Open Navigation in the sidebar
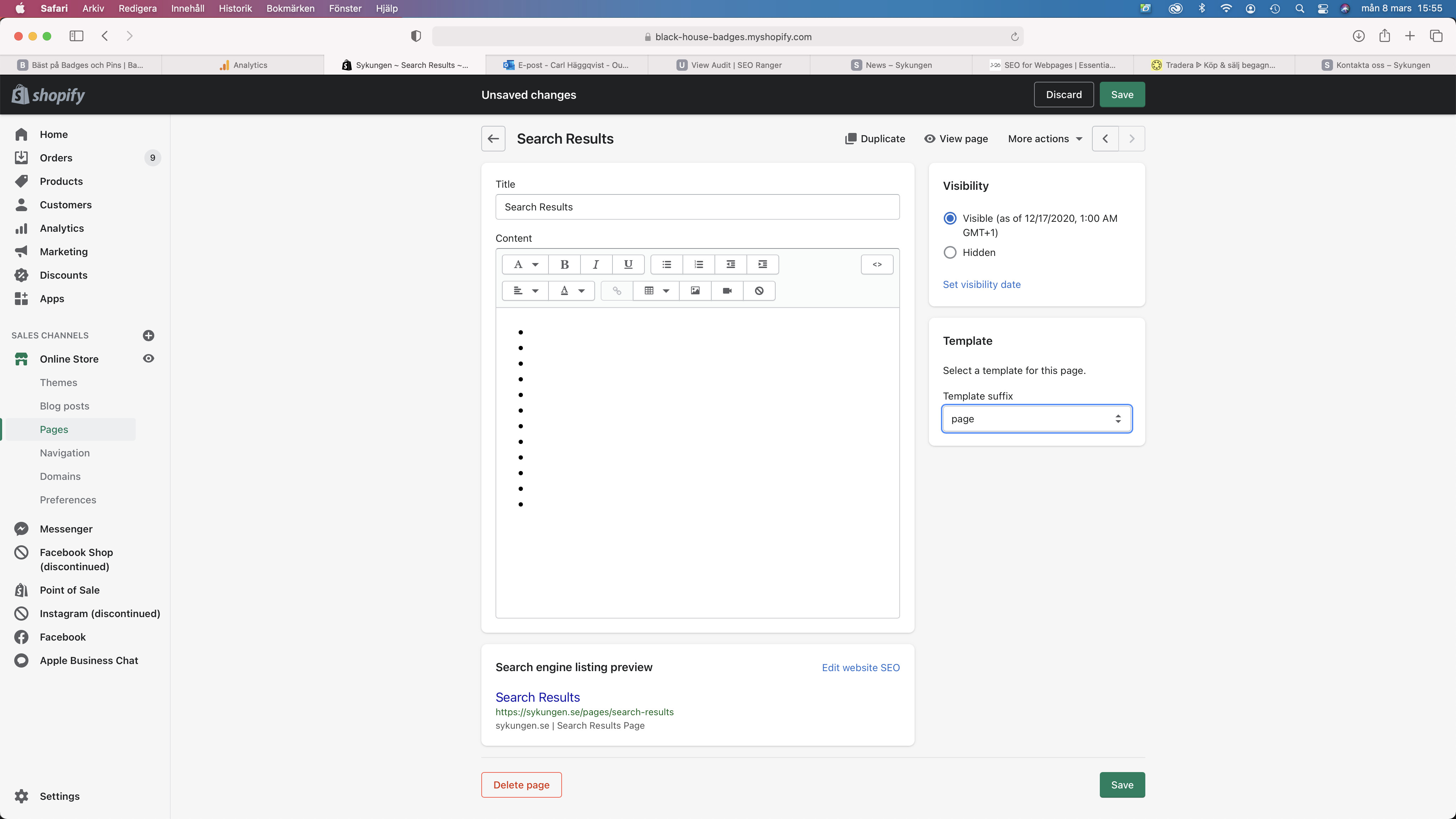Image resolution: width=1456 pixels, height=819 pixels. (x=64, y=453)
